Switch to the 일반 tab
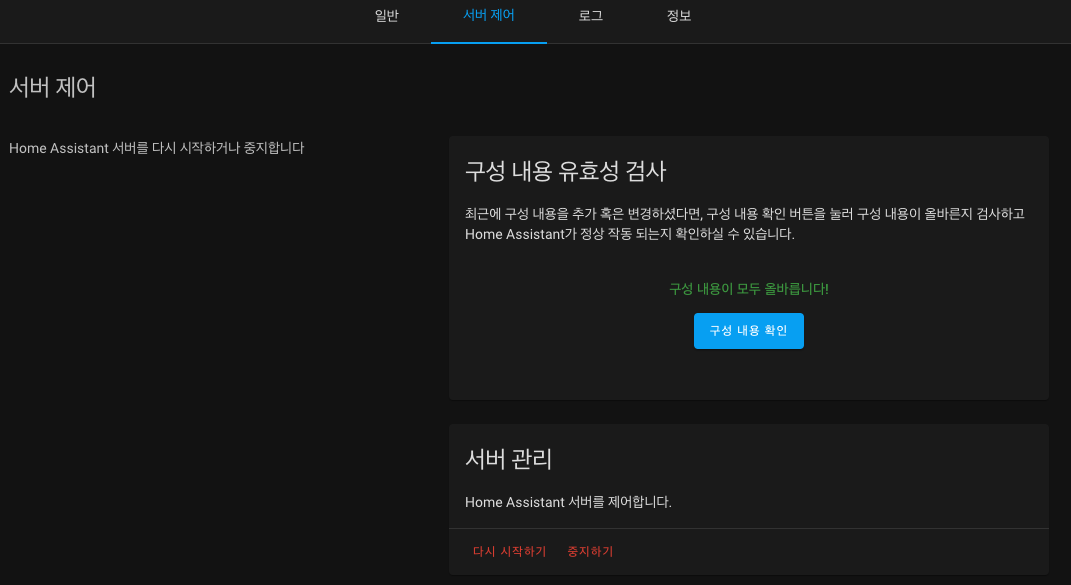Image resolution: width=1071 pixels, height=585 pixels. pos(387,16)
